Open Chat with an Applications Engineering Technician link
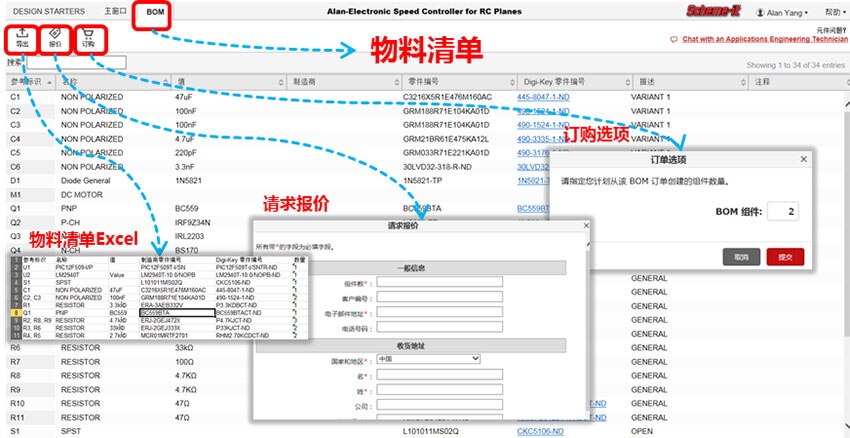This screenshot has width=850, height=438. 765,40
